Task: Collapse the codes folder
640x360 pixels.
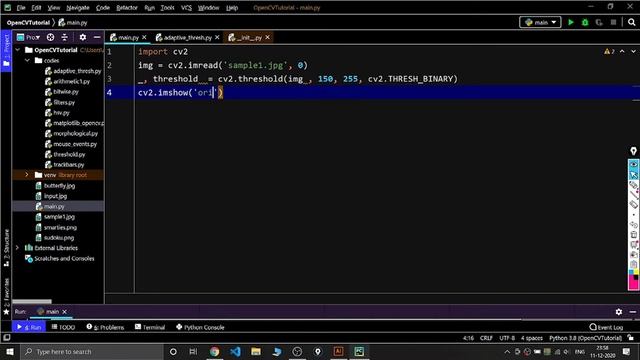Action: pos(27,60)
